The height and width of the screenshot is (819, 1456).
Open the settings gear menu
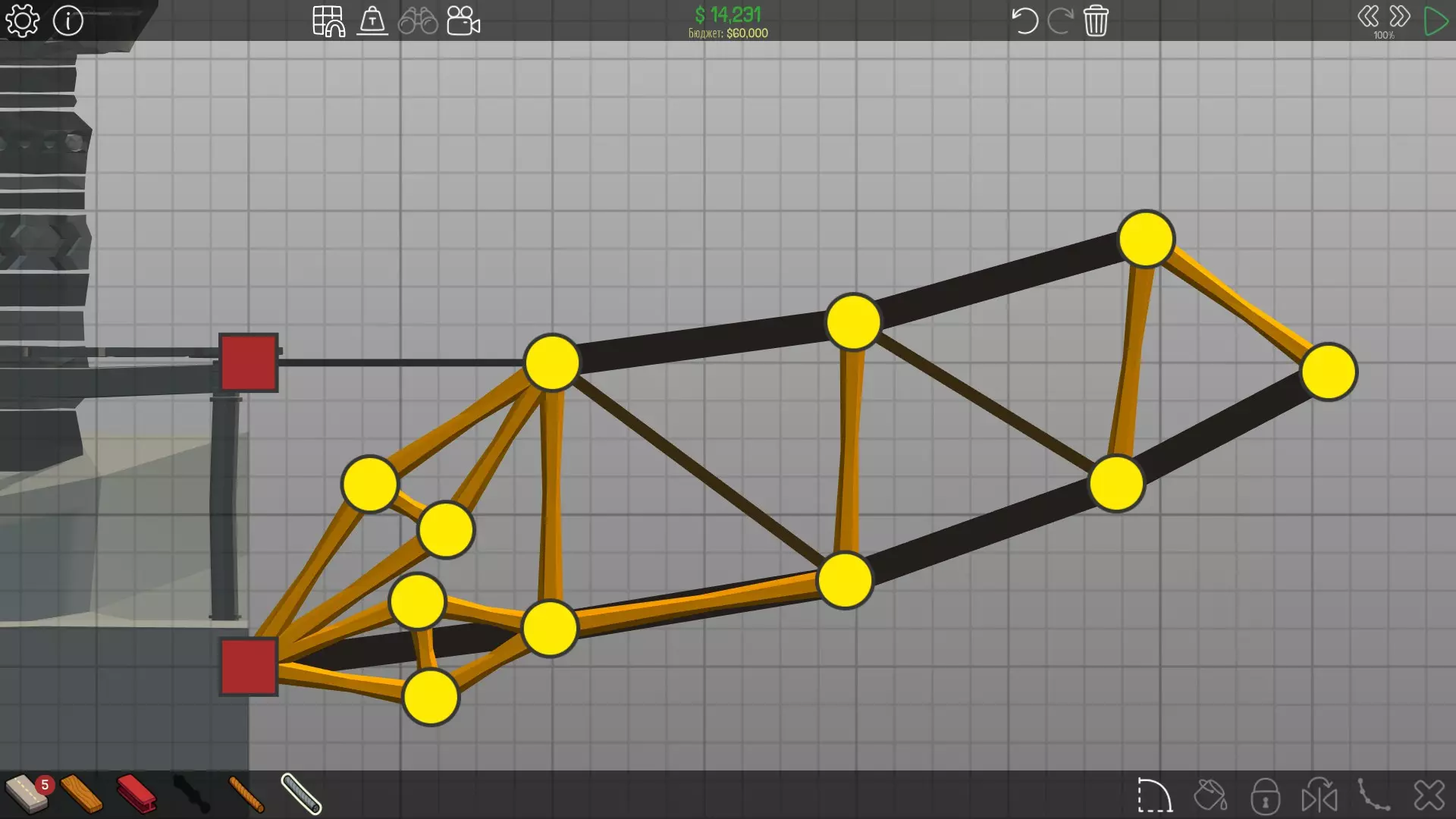pos(22,20)
